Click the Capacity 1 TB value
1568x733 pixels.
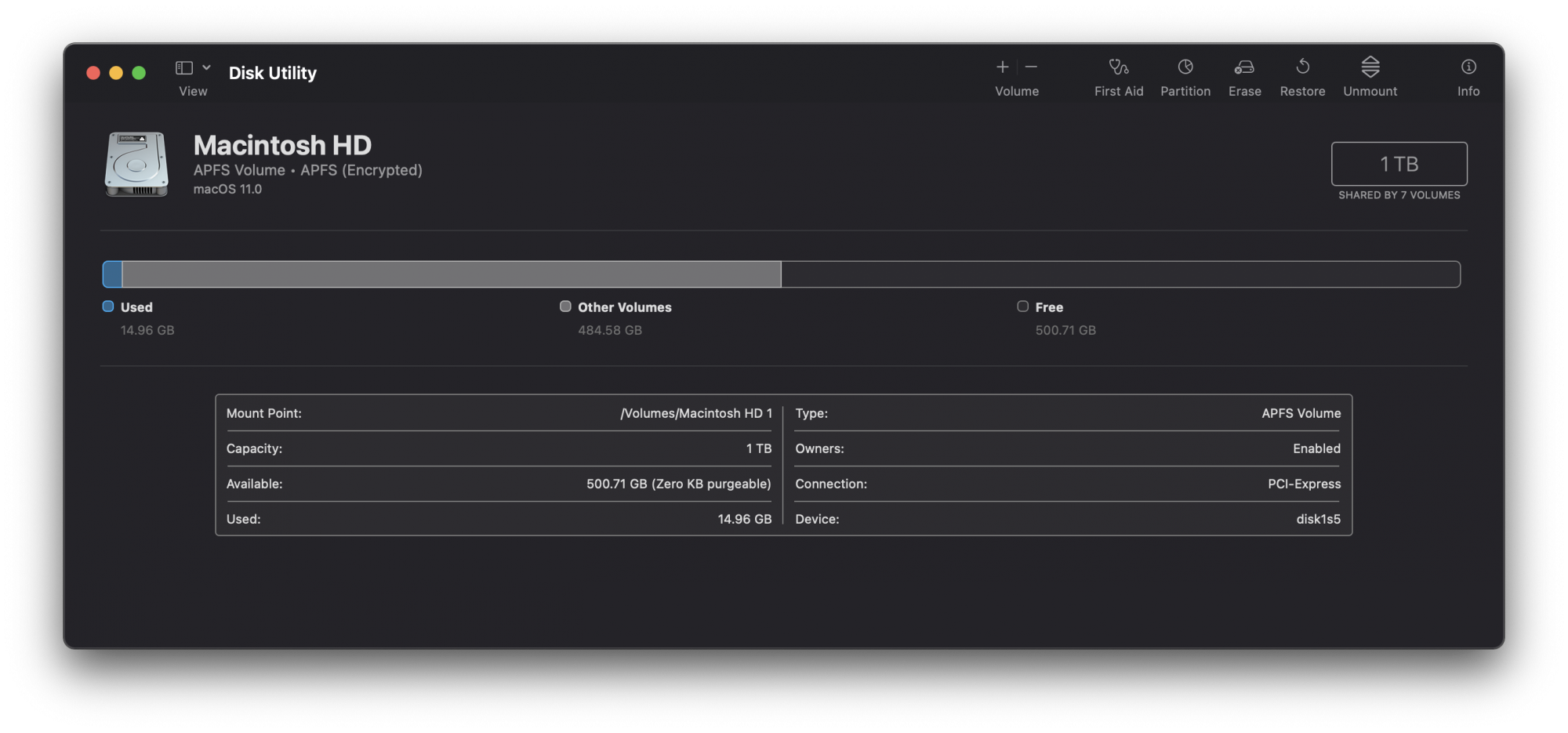coord(759,448)
